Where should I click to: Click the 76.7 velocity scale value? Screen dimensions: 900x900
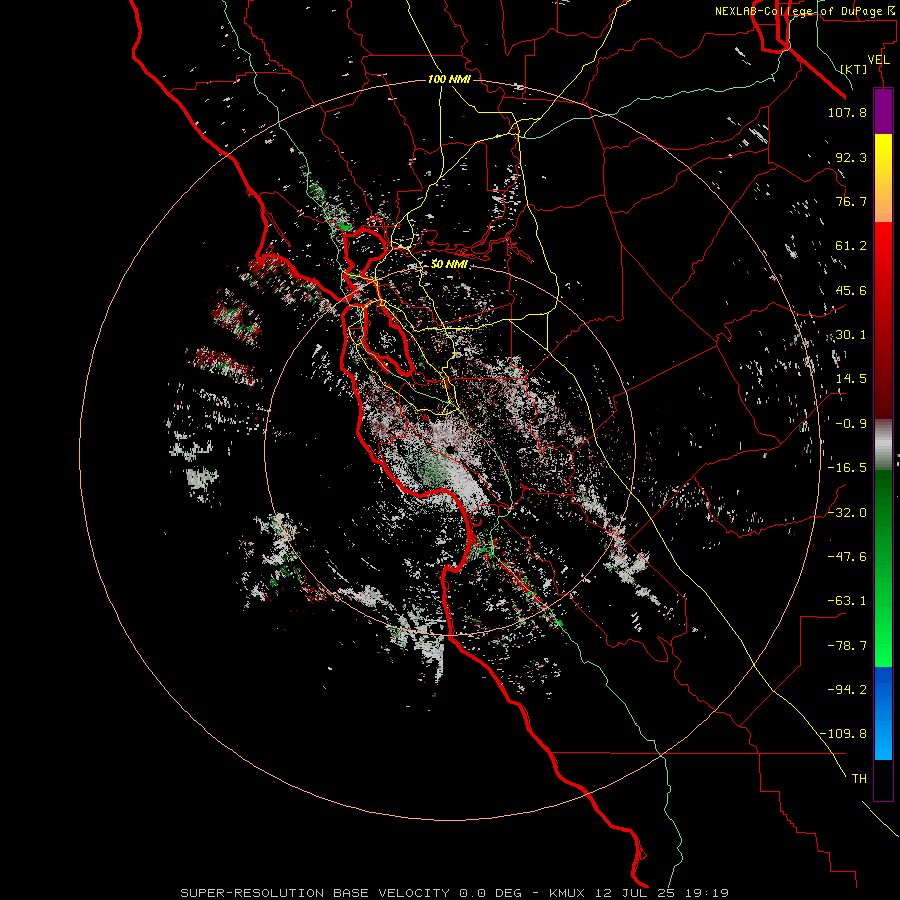pos(851,201)
